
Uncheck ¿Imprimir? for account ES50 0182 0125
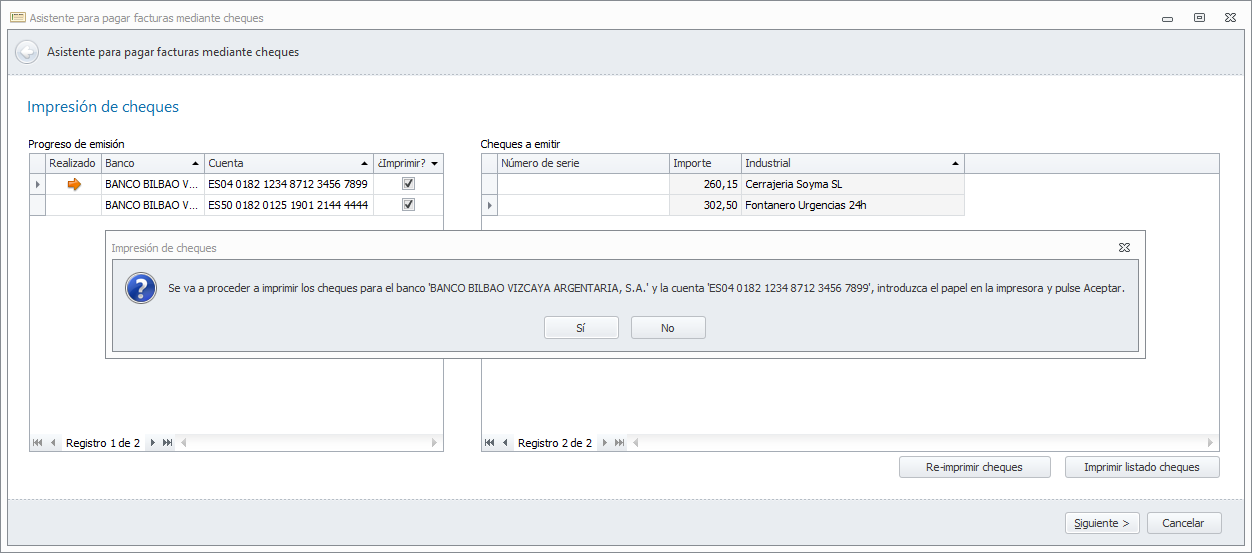click(408, 205)
